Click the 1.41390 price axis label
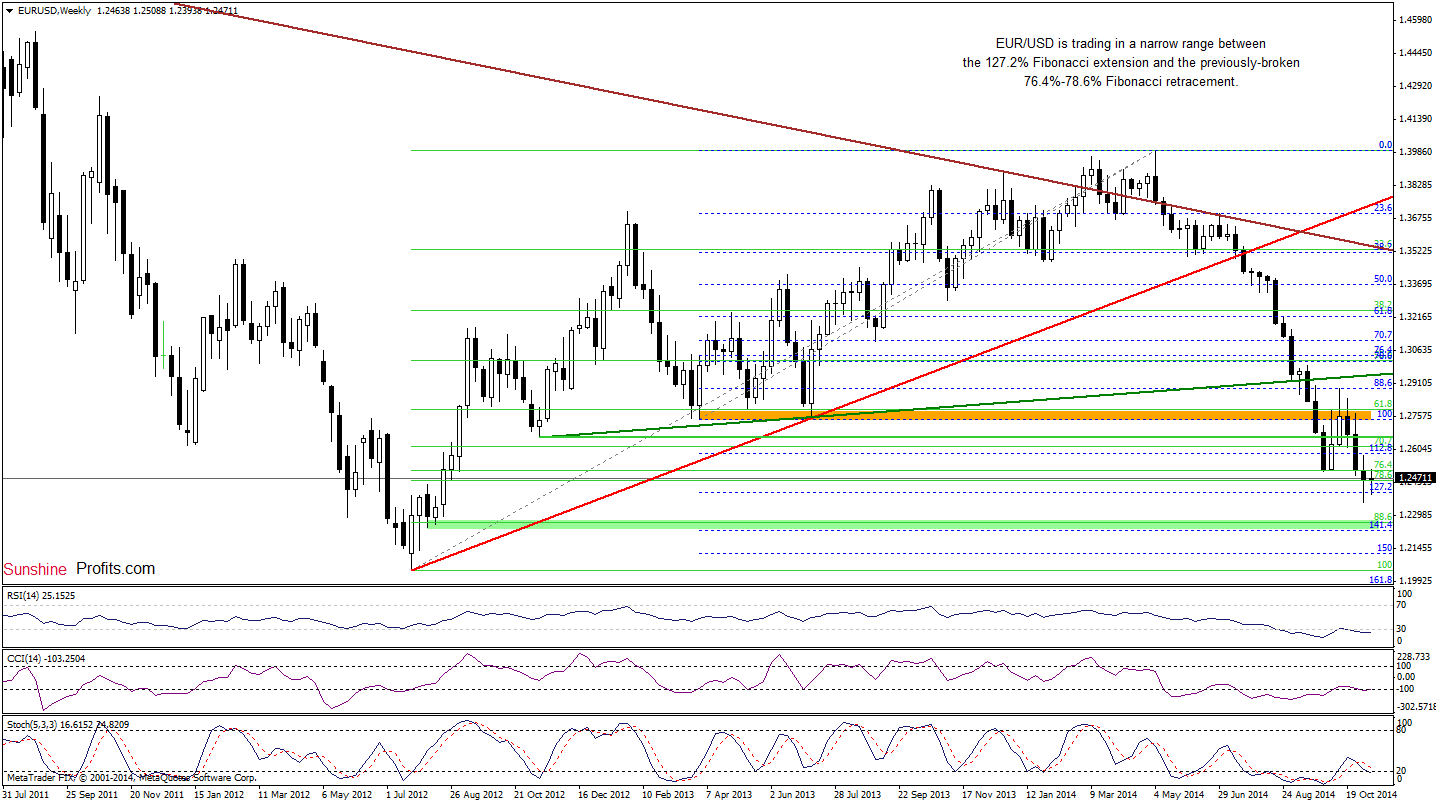The width and height of the screenshot is (1436, 803). coord(1415,119)
